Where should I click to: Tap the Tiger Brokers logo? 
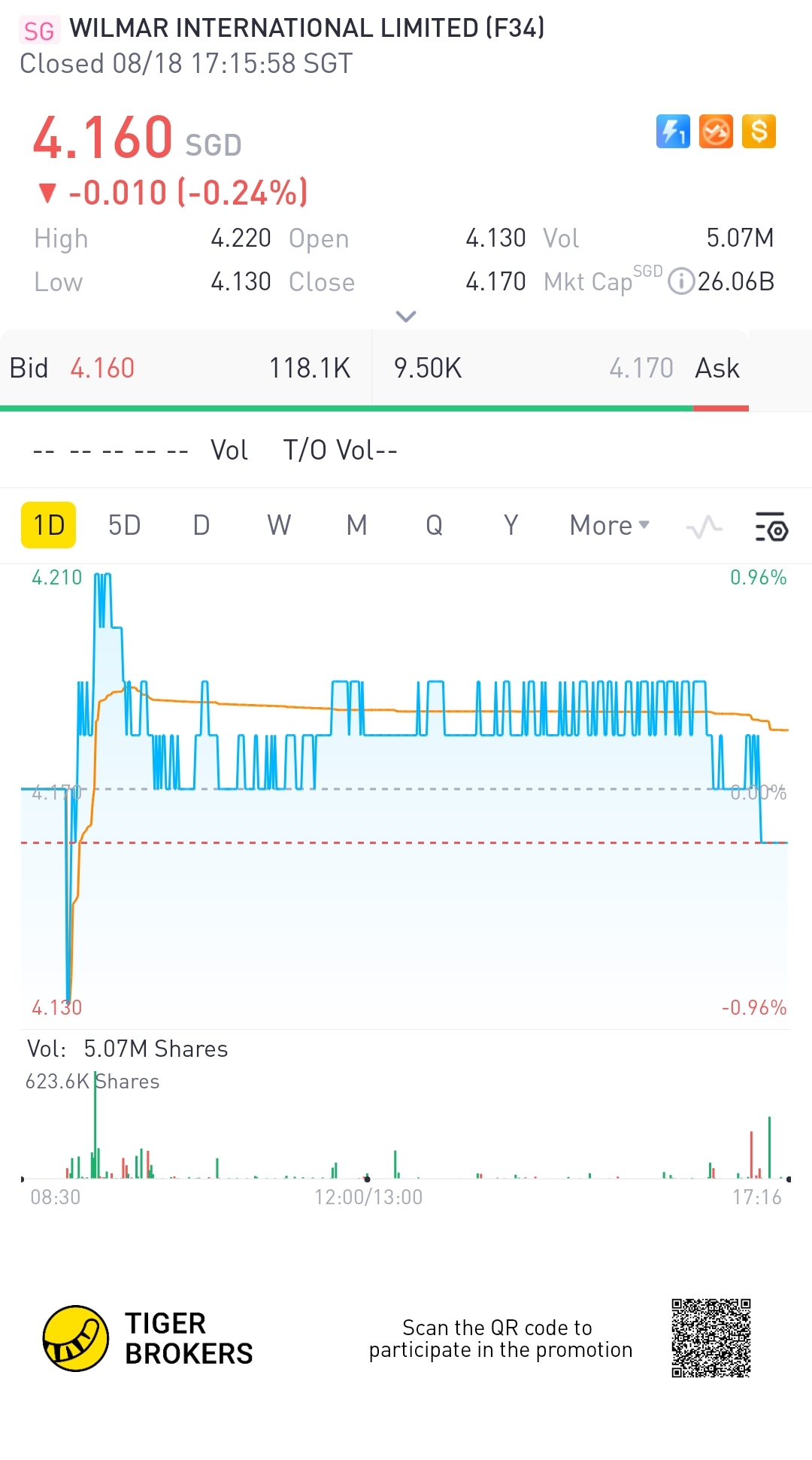tap(75, 1338)
